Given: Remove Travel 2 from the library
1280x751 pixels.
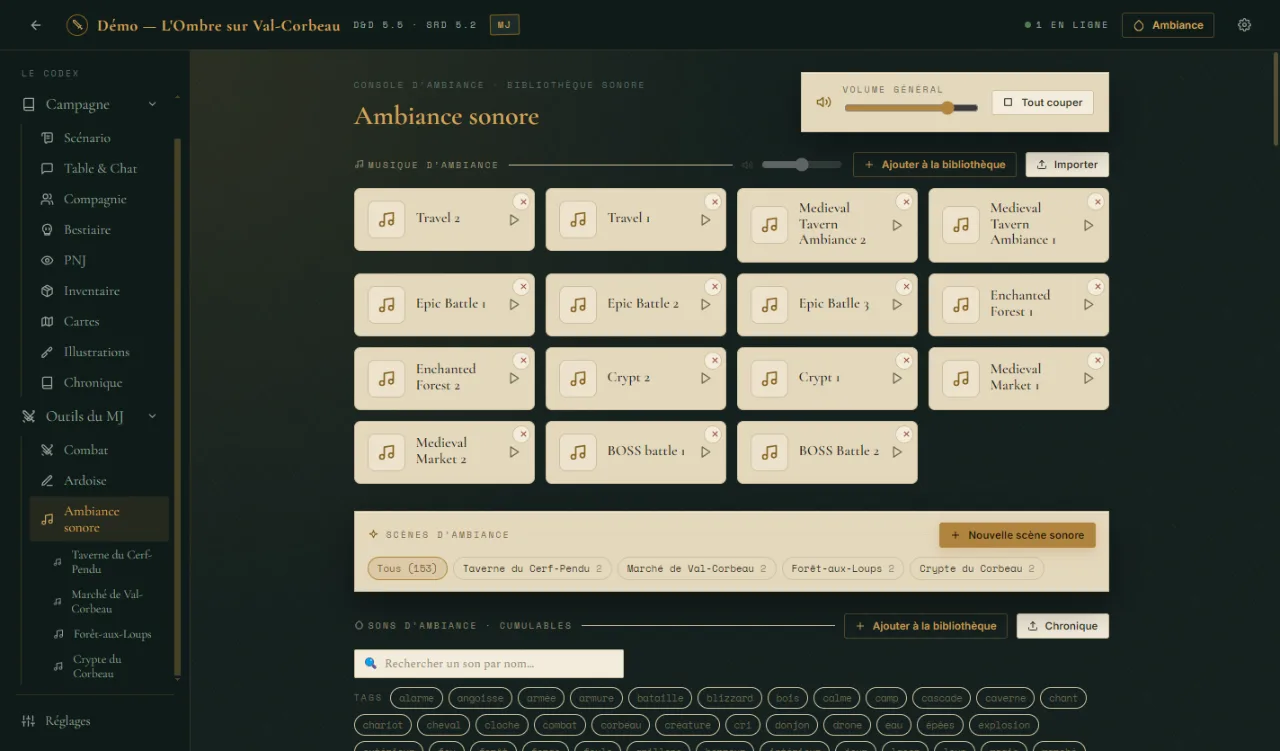Looking at the screenshot, I should click(x=522, y=201).
